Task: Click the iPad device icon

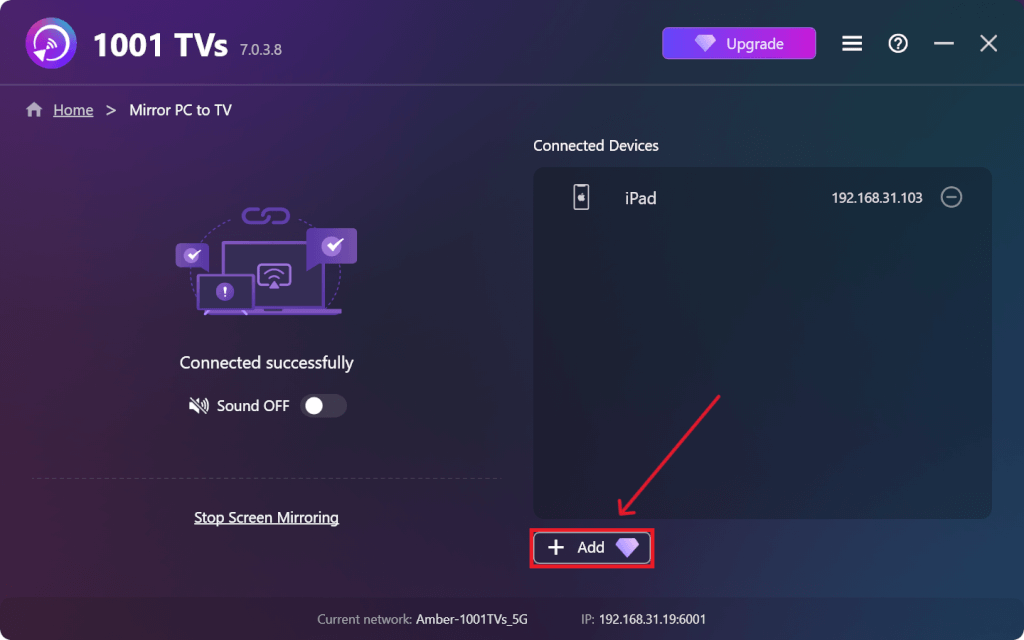Action: coord(581,197)
